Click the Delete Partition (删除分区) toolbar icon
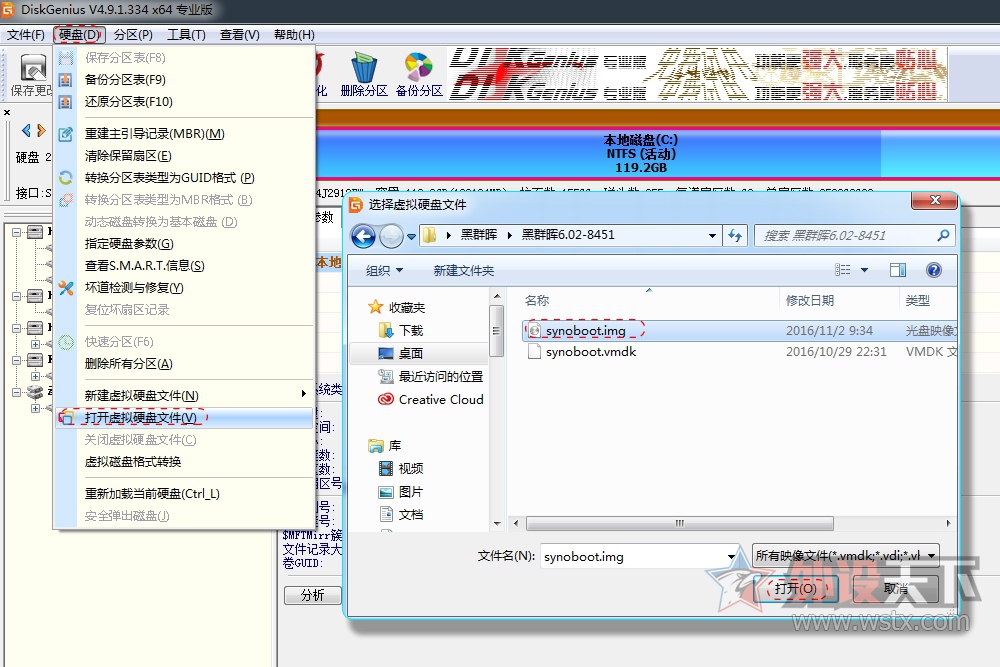The width and height of the screenshot is (1000, 667). coord(364,75)
